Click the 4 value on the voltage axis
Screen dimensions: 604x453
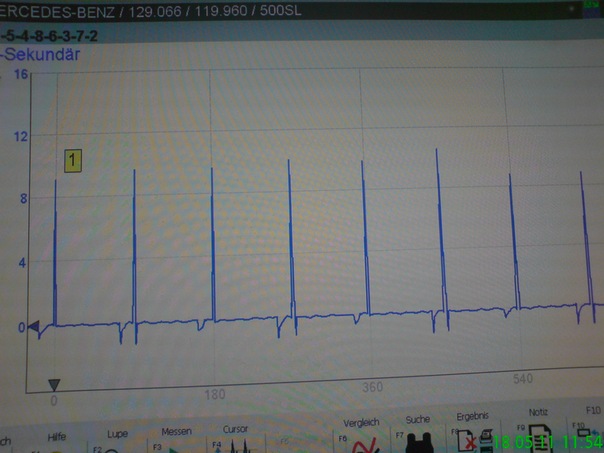(x=22, y=263)
